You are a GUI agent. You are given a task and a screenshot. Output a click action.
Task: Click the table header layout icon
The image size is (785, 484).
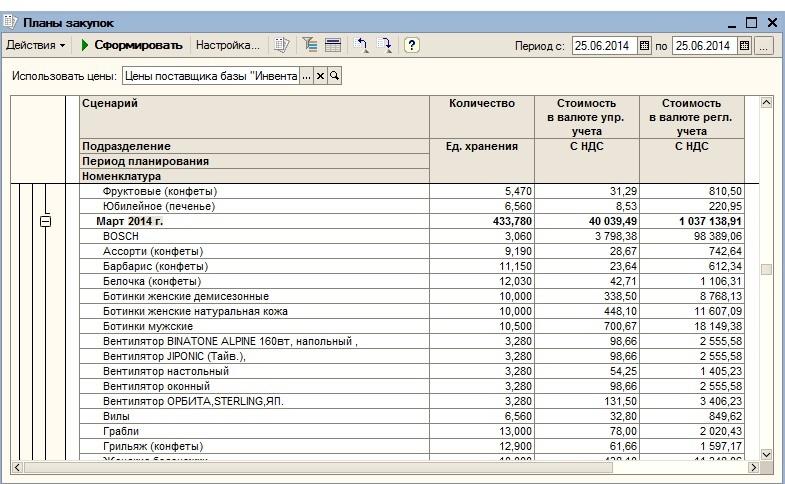point(333,45)
